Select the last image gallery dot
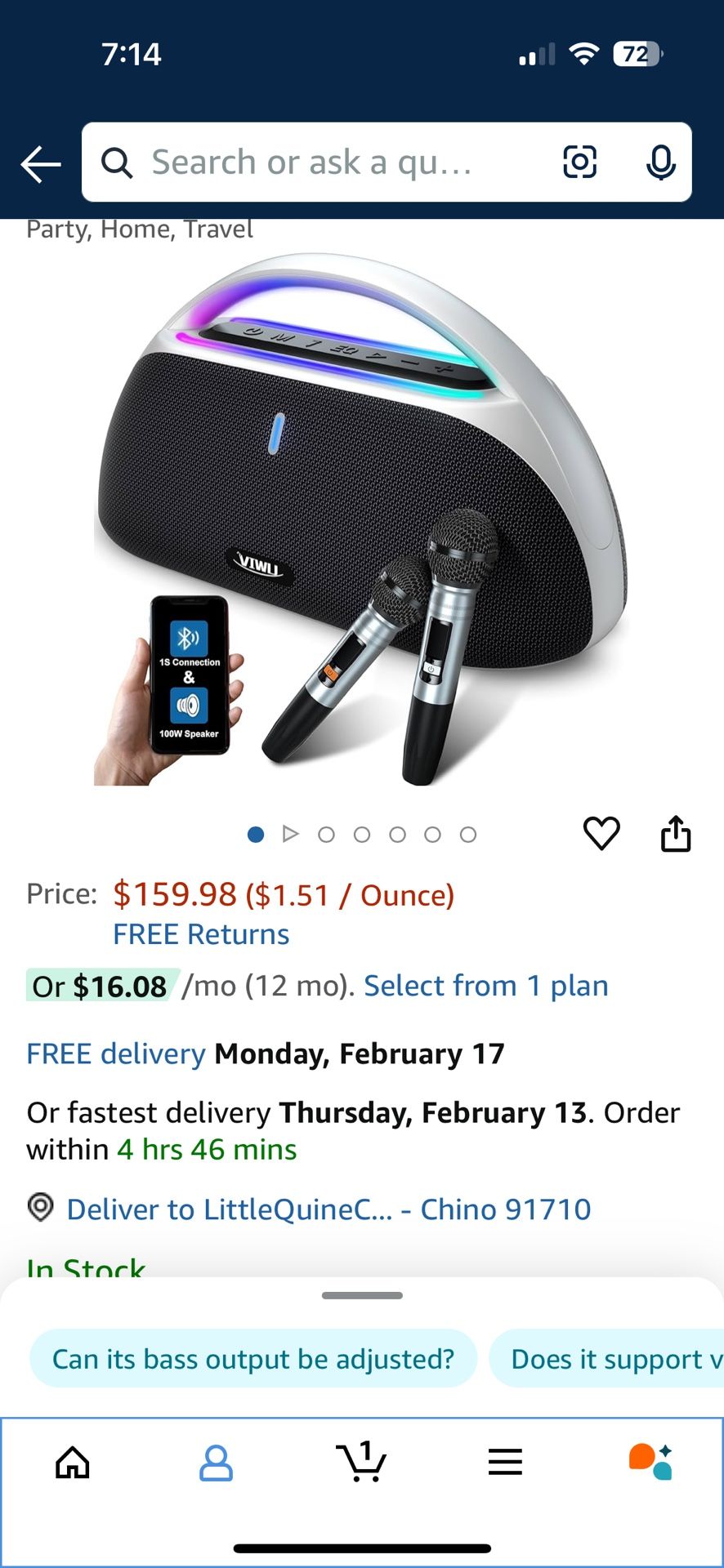This screenshot has width=724, height=1568. 468,835
